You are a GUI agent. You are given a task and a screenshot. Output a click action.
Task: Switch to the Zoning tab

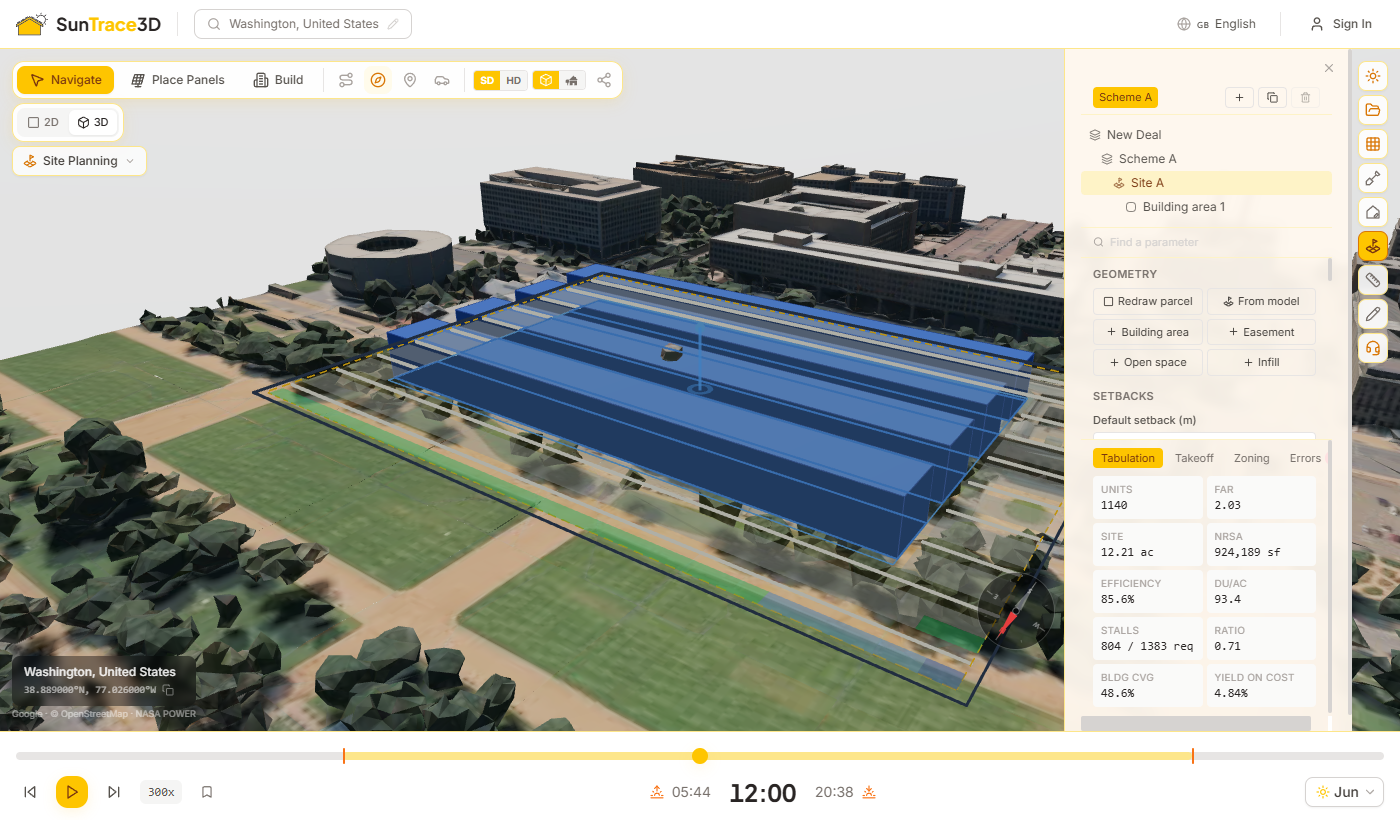tap(1251, 458)
